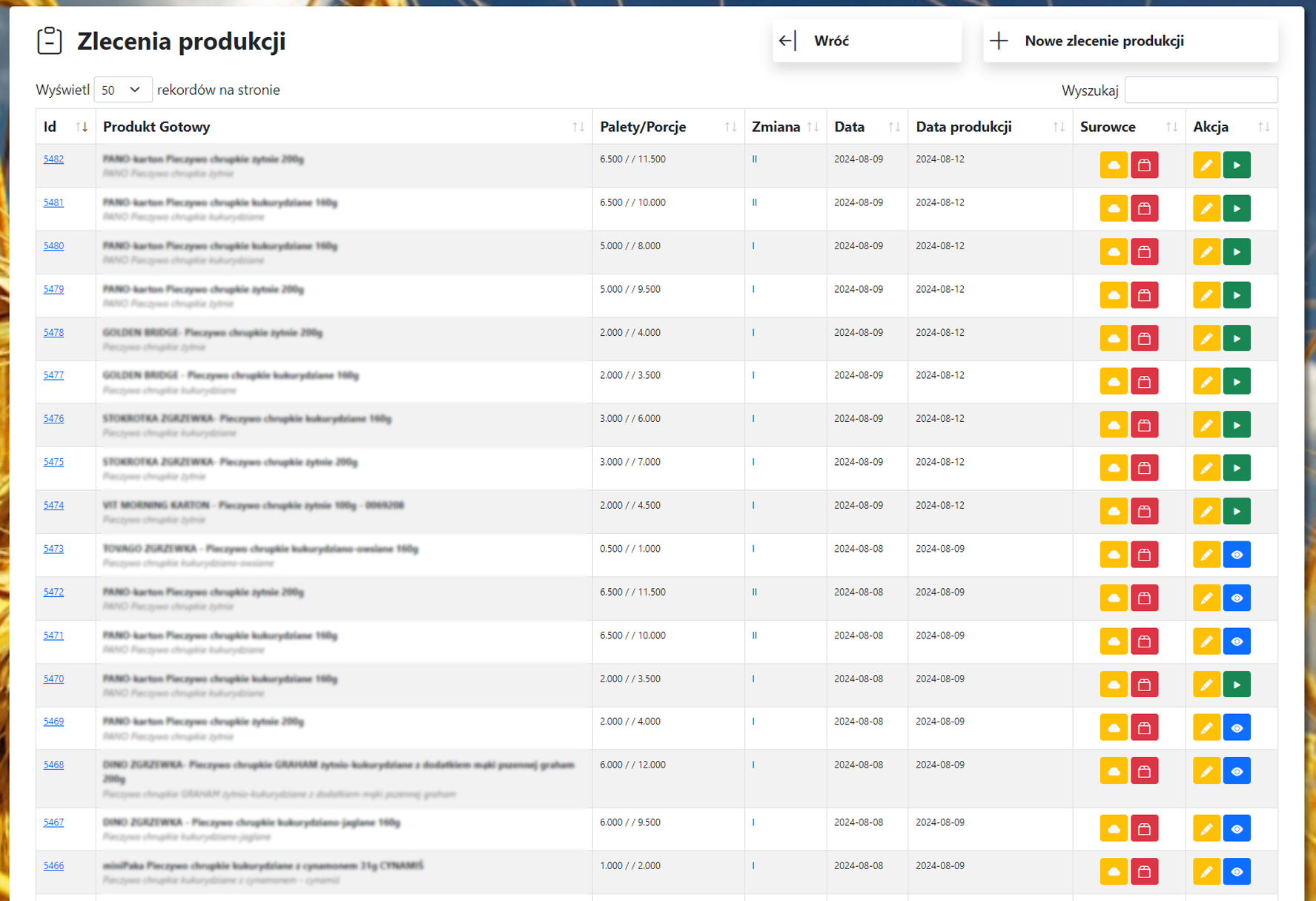Start order 5470 with green play button
The image size is (1316, 901).
click(1237, 684)
